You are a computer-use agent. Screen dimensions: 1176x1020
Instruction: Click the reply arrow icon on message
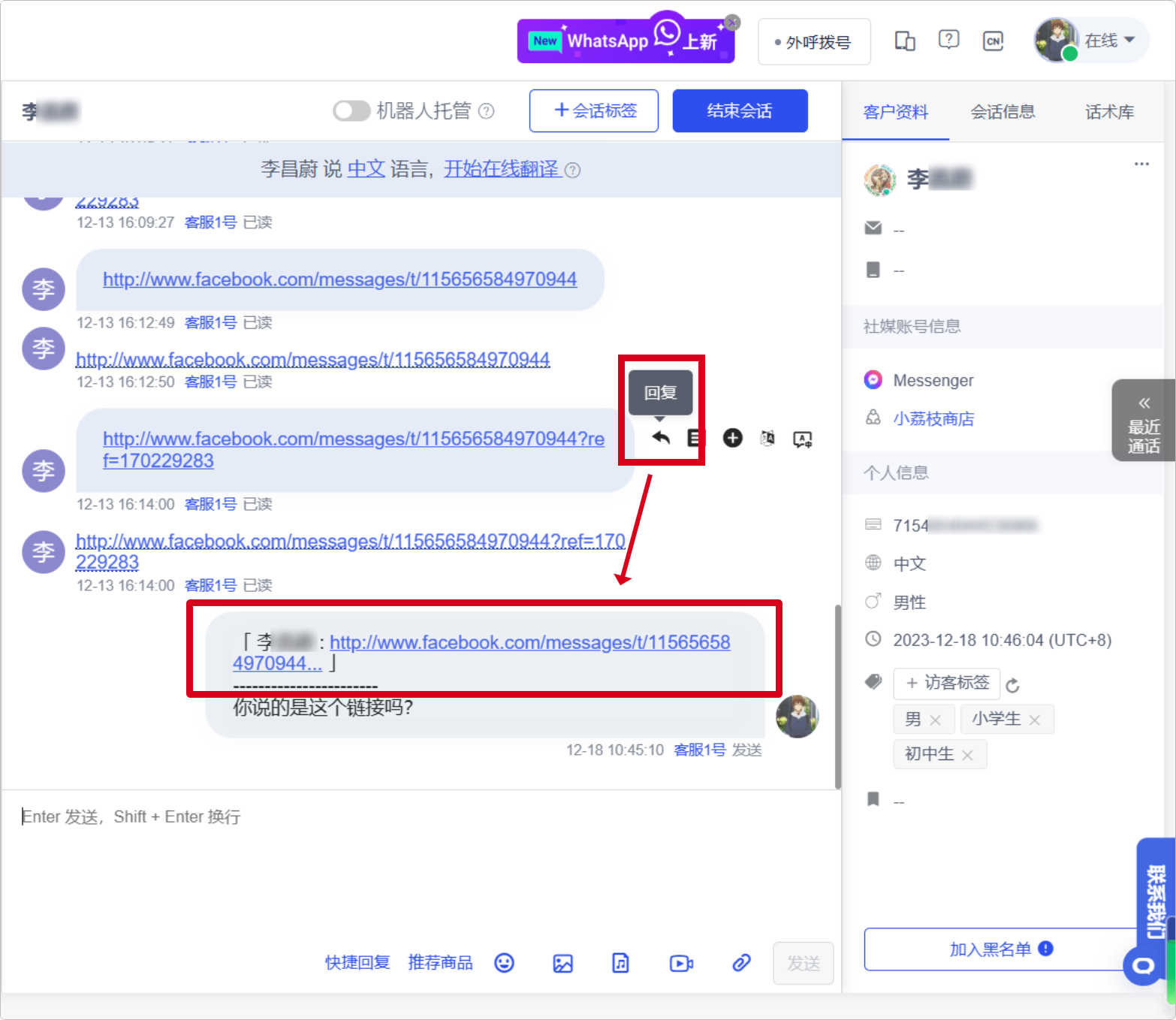(661, 438)
